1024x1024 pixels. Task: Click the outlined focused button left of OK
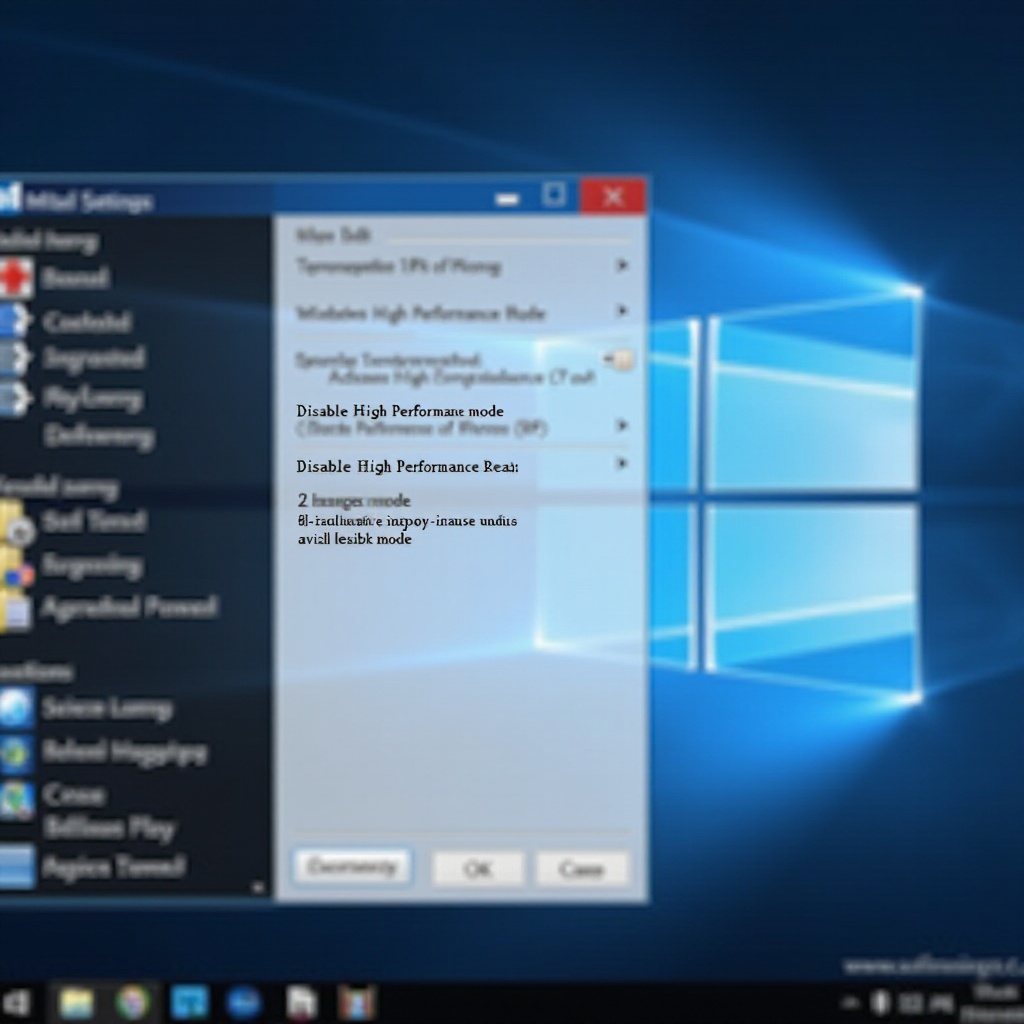(x=353, y=867)
